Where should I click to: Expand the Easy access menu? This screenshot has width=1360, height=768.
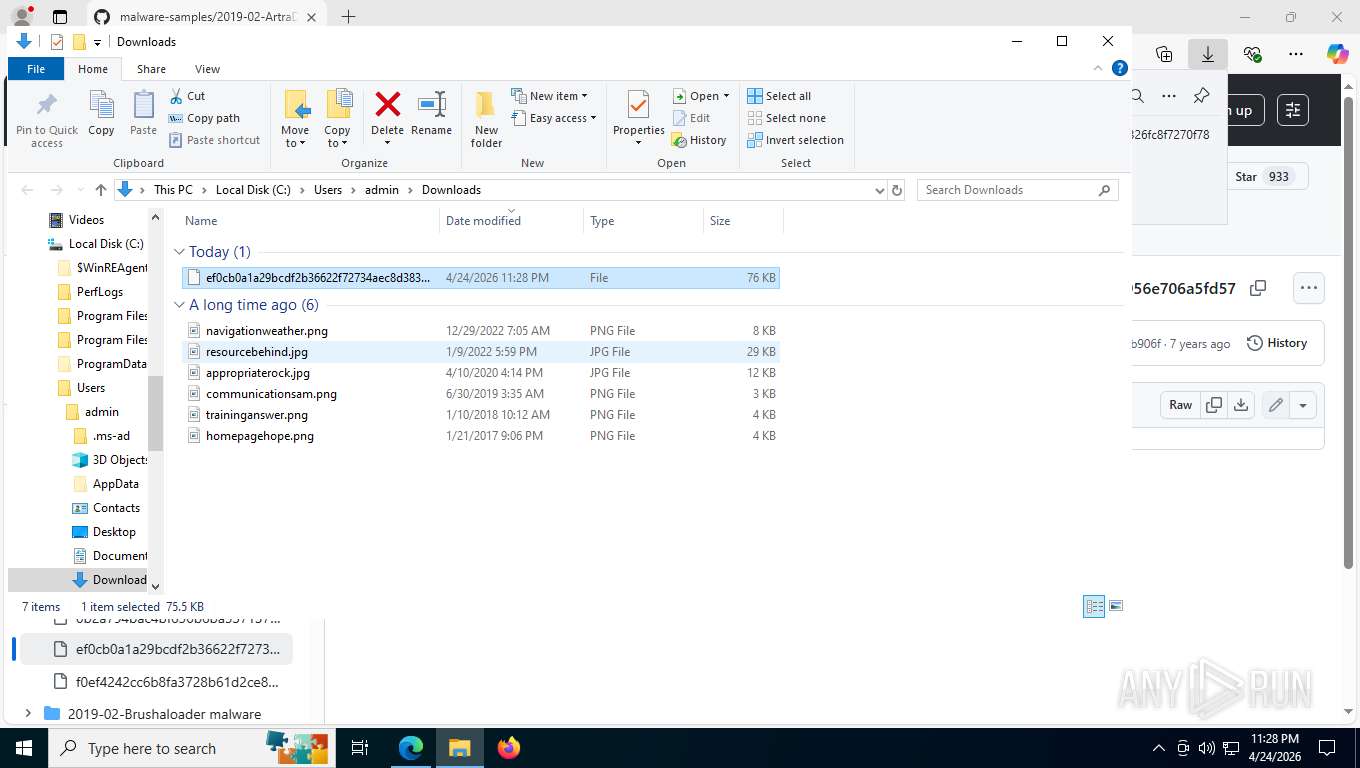pyautogui.click(x=553, y=118)
